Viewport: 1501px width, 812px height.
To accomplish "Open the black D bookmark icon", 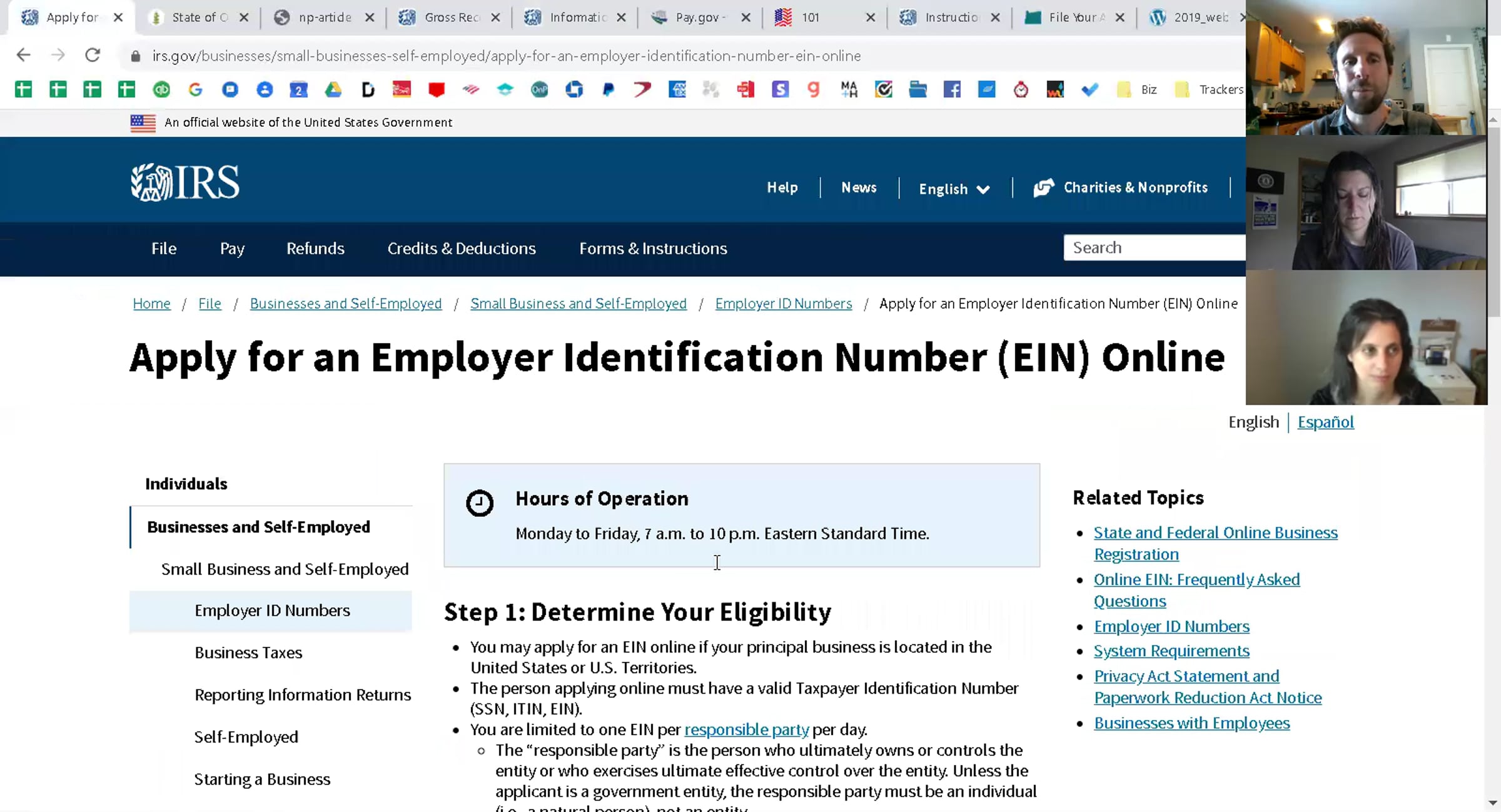I will 368,90.
